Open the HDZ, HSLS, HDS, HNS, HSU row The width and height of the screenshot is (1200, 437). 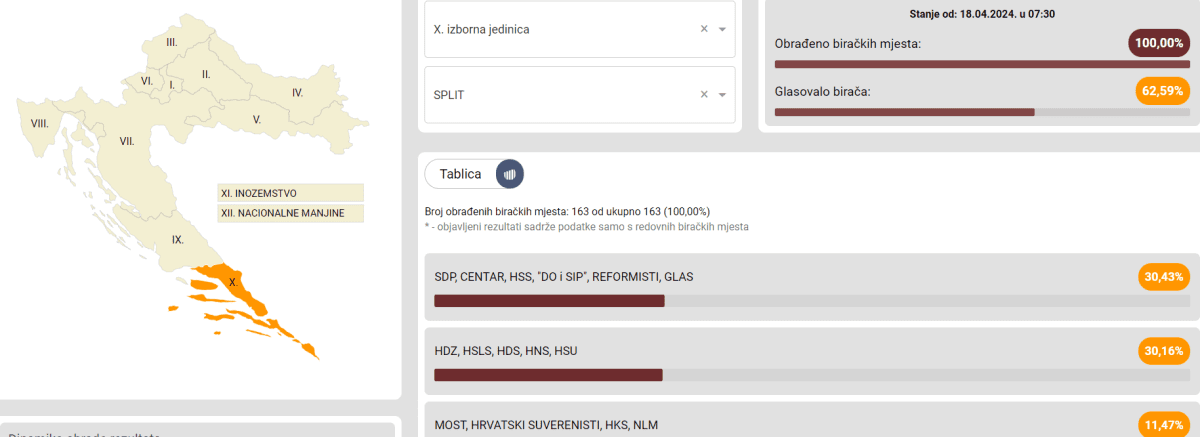[780, 351]
